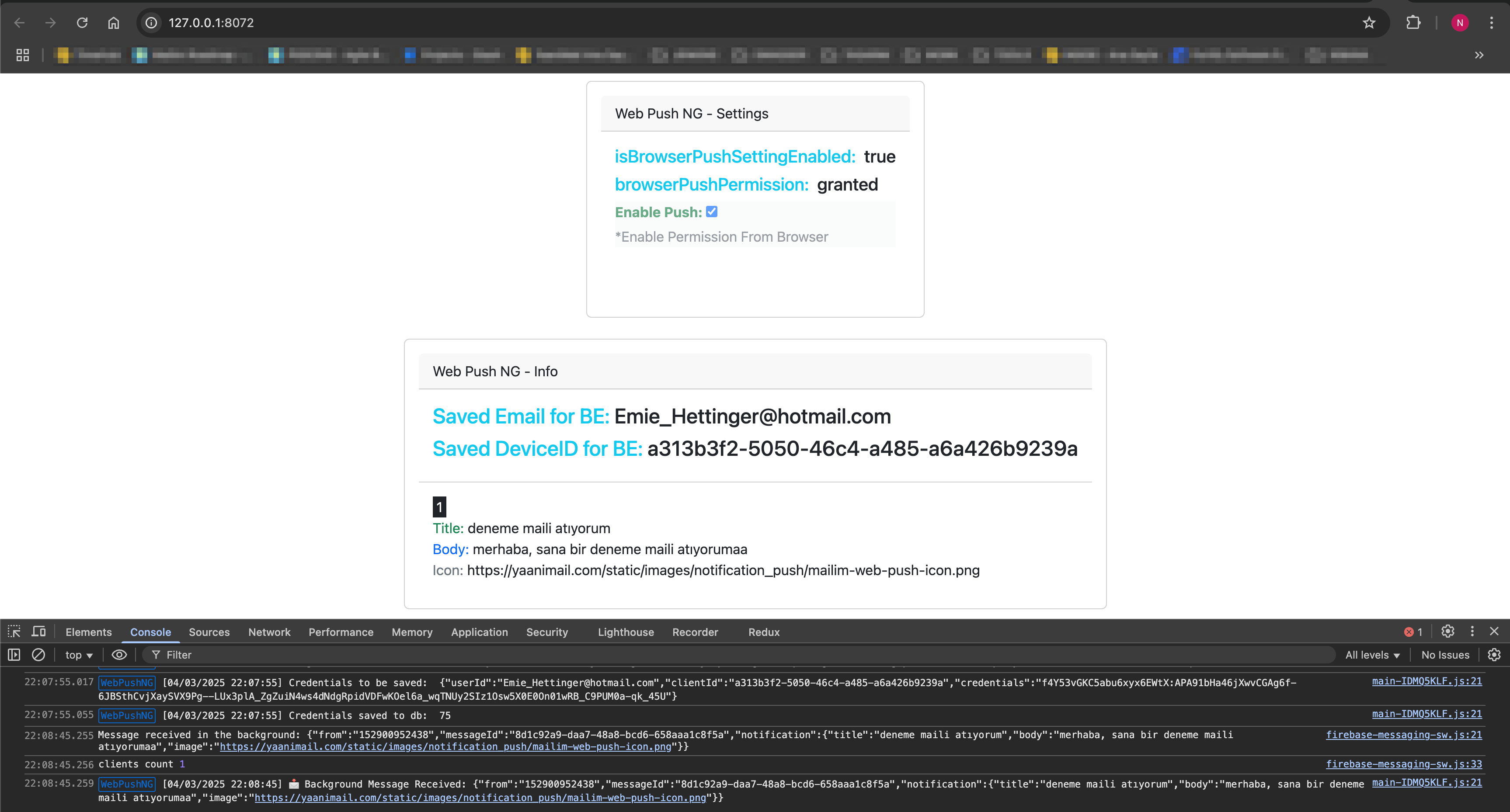The width and height of the screenshot is (1510, 812).
Task: Click the notification count badge 1
Action: 439,507
